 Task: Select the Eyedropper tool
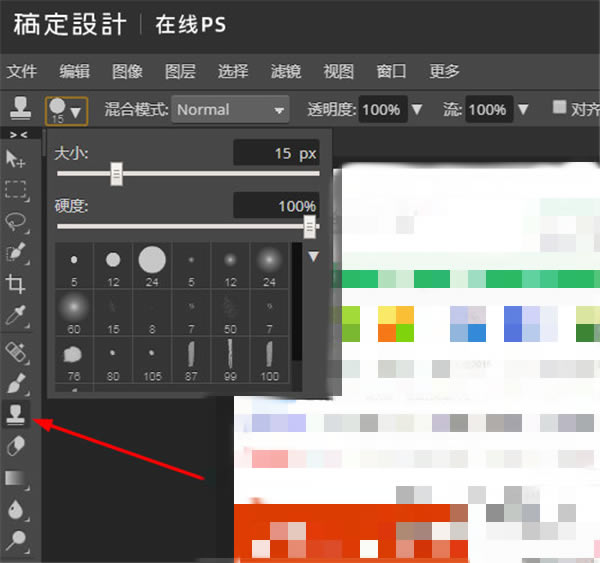16,316
